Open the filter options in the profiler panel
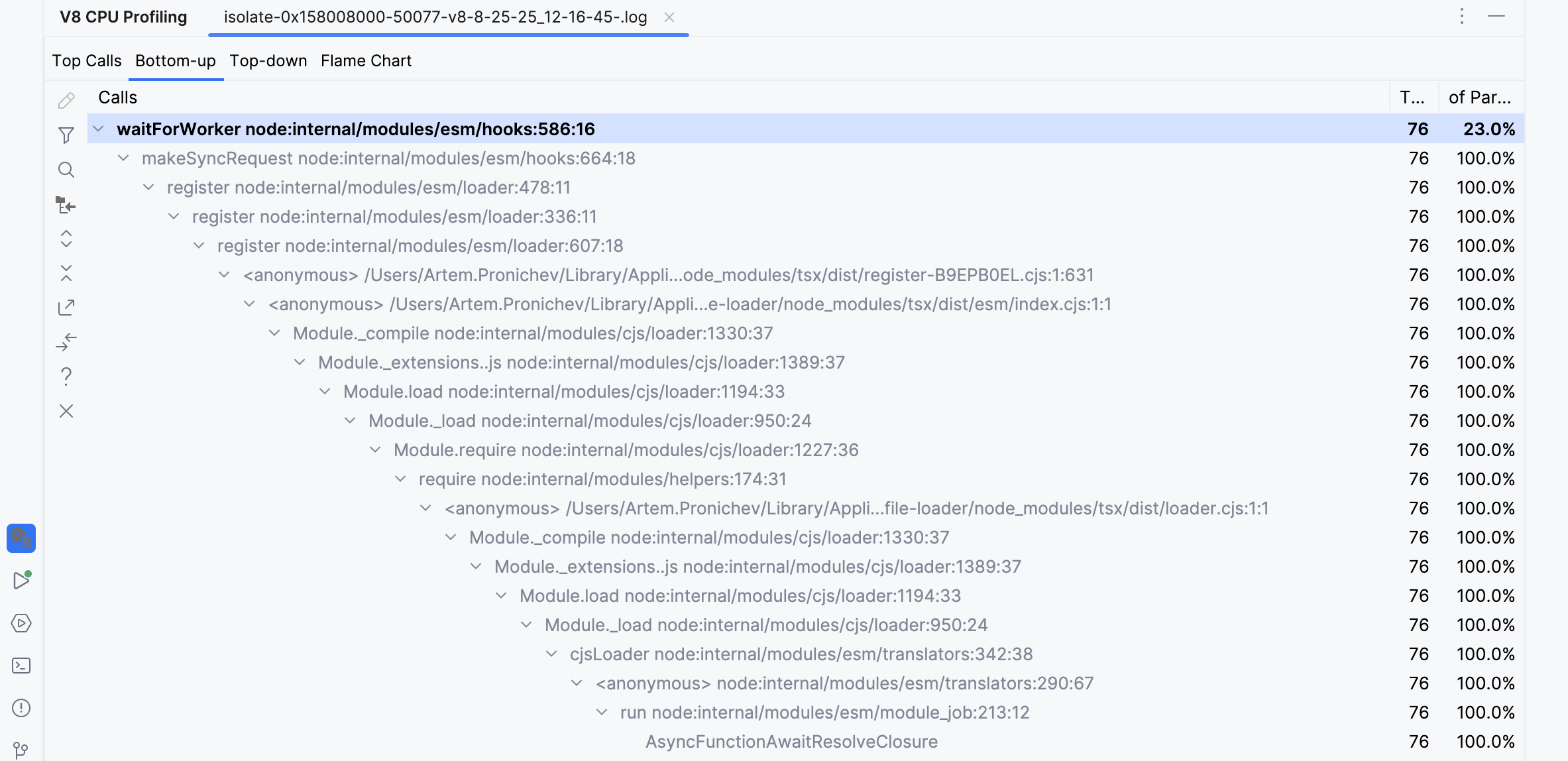Viewport: 1568px width, 761px height. click(x=66, y=135)
